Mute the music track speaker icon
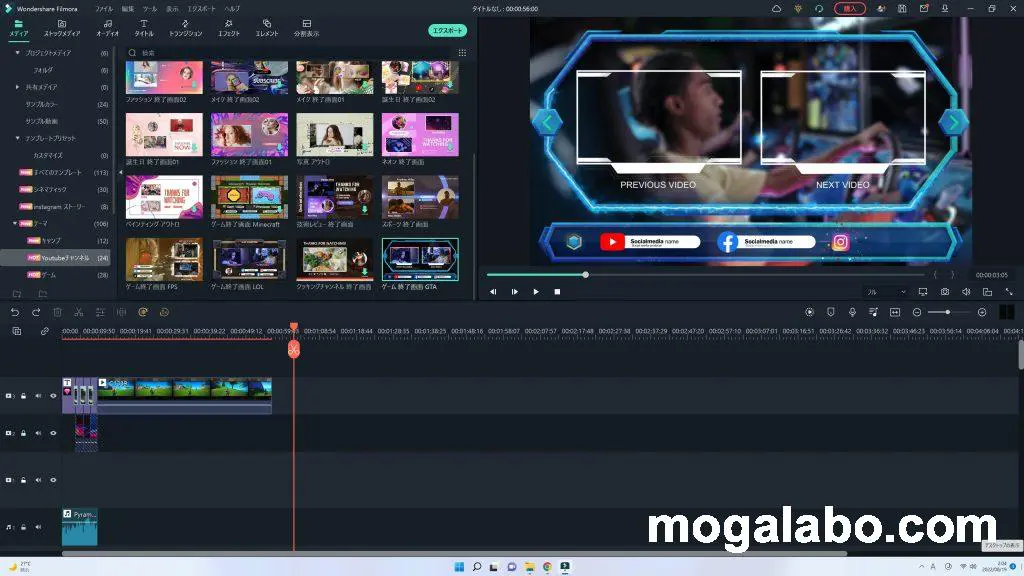 39,526
